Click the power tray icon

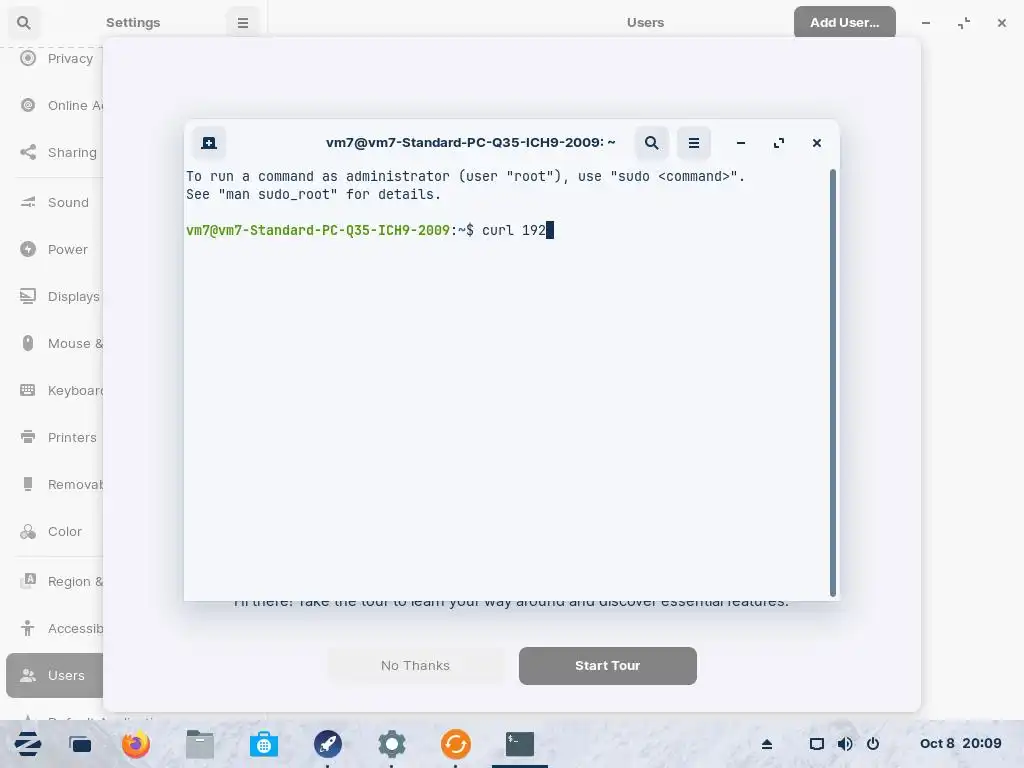872,744
